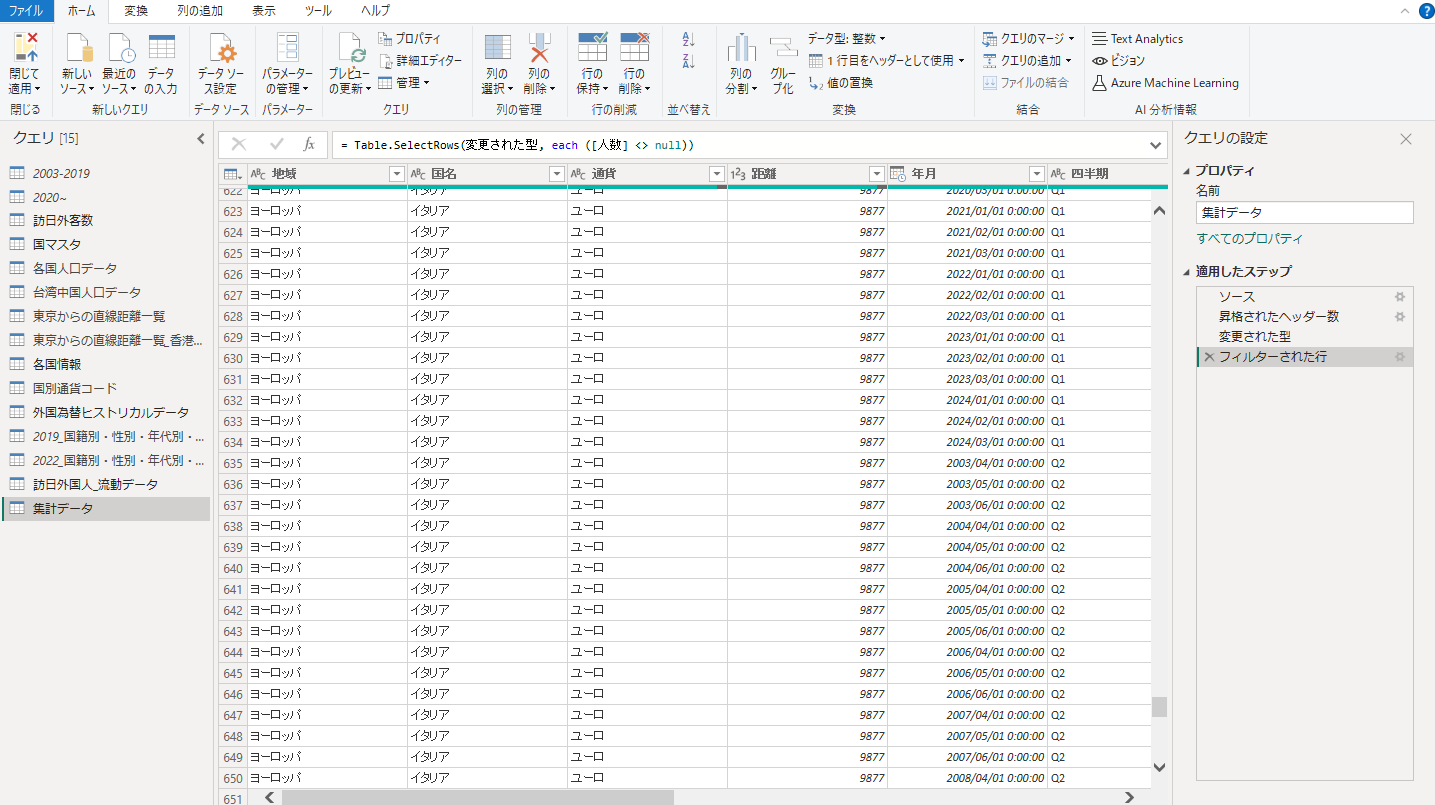This screenshot has height=805, width=1435.
Task: Open the 最近のソース (Recent Sources) icon
Action: (120, 47)
